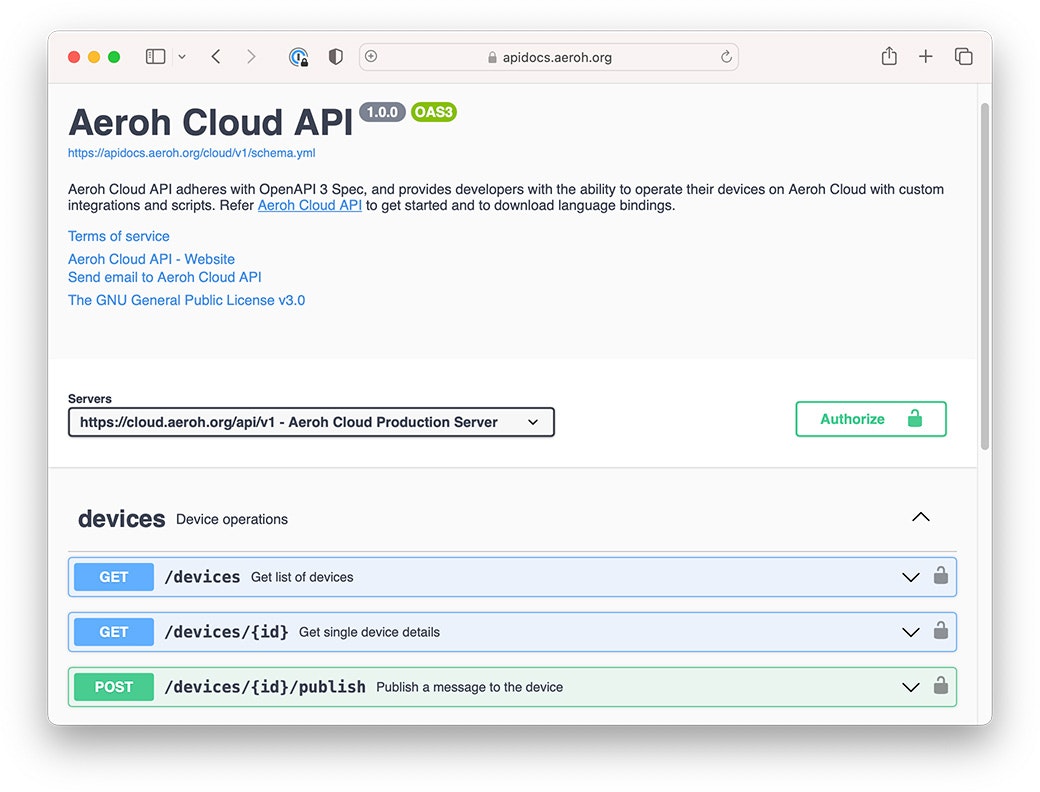The height and width of the screenshot is (792, 1040).
Task: Click the apidocs.aeroh.org address field
Action: pos(549,57)
